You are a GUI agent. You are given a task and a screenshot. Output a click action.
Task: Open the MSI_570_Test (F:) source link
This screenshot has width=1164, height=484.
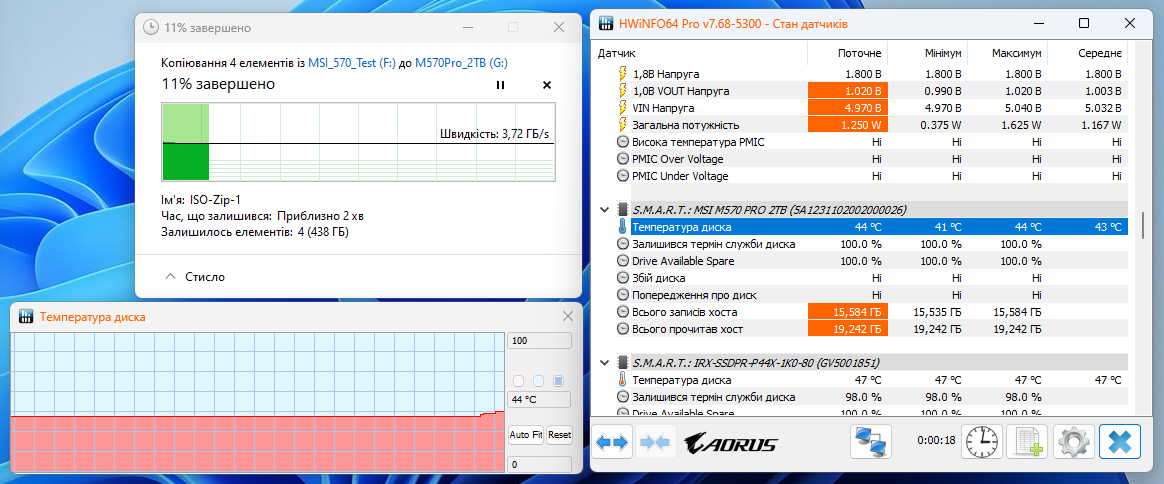352,63
